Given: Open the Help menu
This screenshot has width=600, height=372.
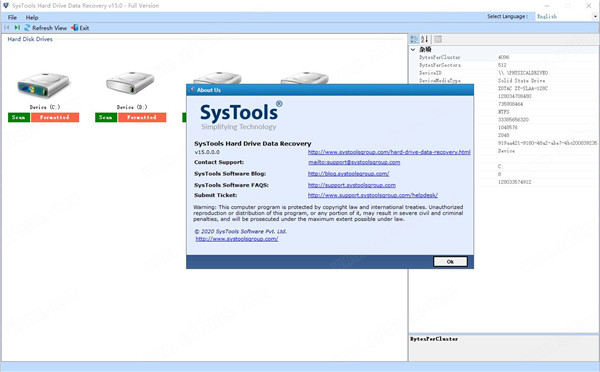Looking at the screenshot, I should tap(32, 17).
